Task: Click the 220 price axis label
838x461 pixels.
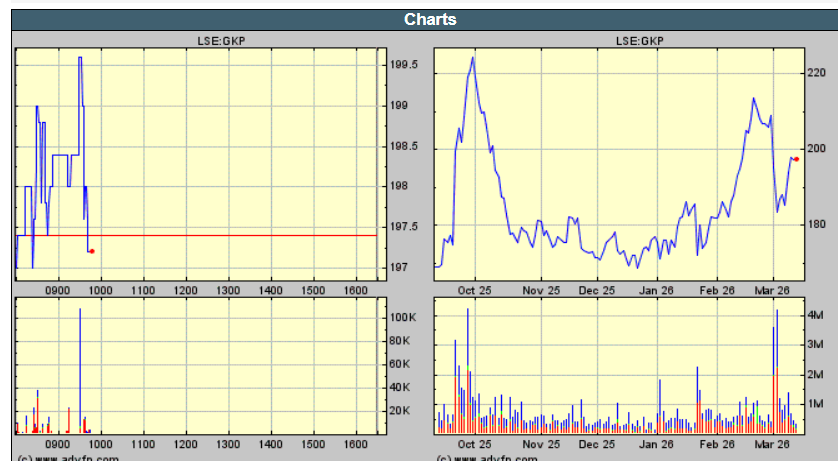Action: point(816,73)
